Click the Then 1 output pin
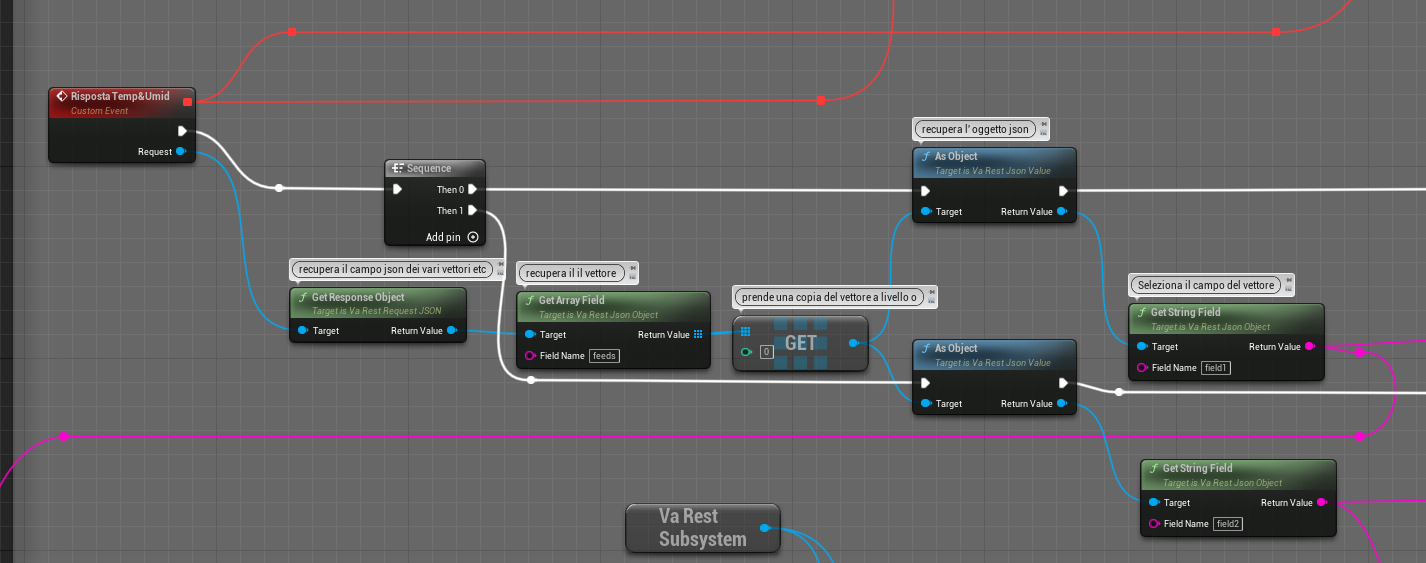The image size is (1426, 563). (x=473, y=210)
